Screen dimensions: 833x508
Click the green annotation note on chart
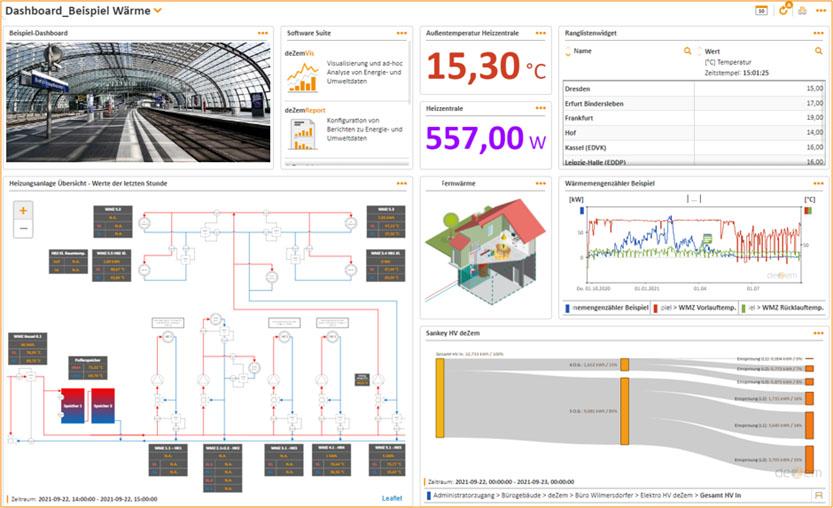(x=707, y=239)
